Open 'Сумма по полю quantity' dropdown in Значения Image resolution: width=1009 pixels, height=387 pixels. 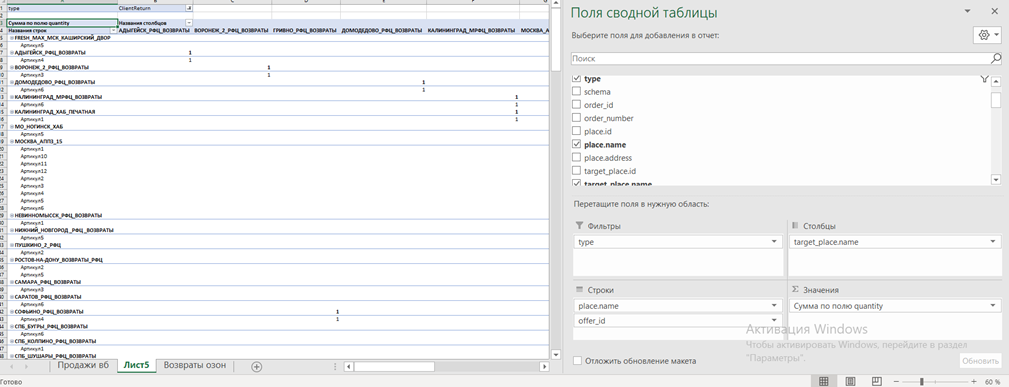point(993,306)
